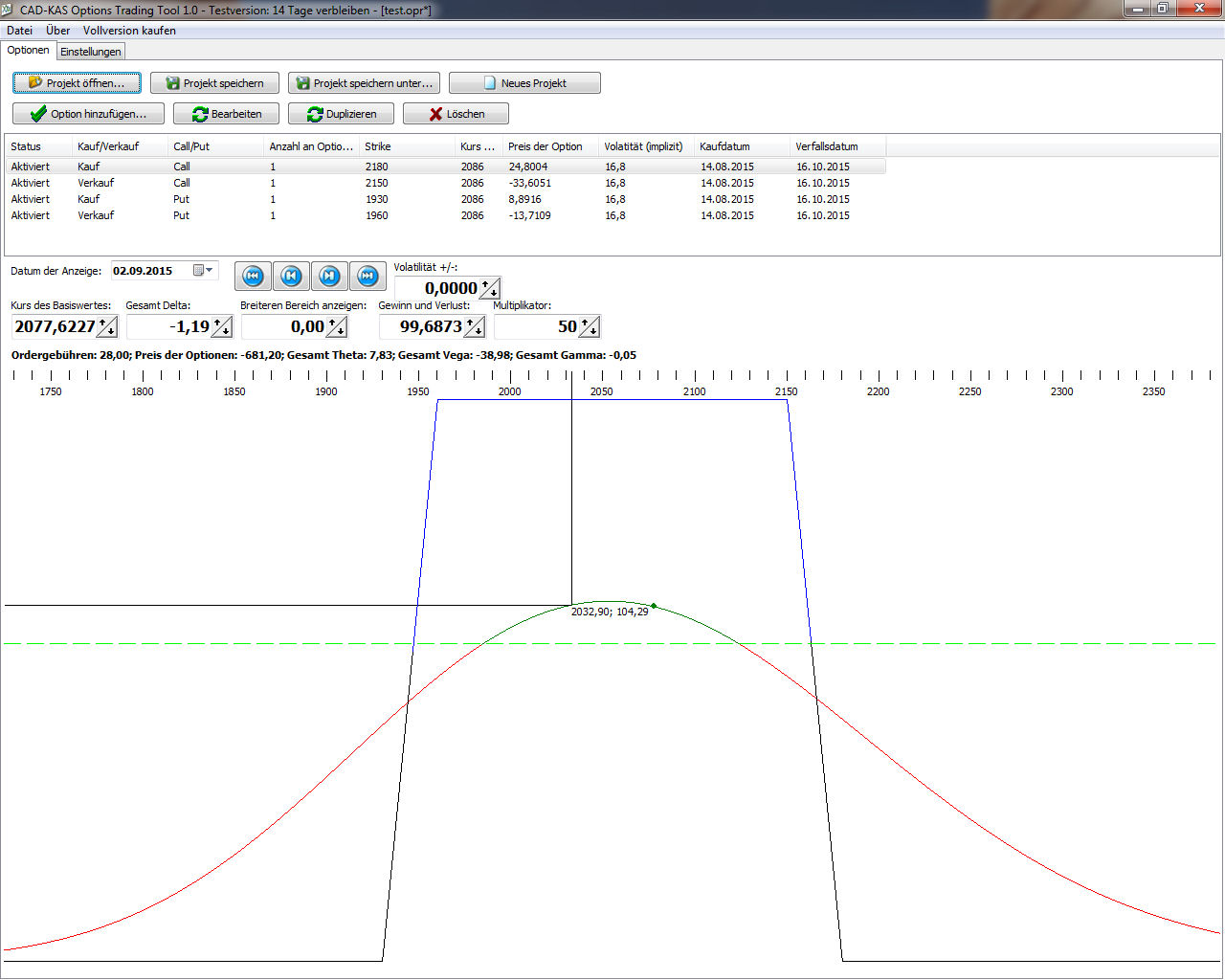Open the date picker calendar dropdown
1225x980 pixels.
click(204, 271)
